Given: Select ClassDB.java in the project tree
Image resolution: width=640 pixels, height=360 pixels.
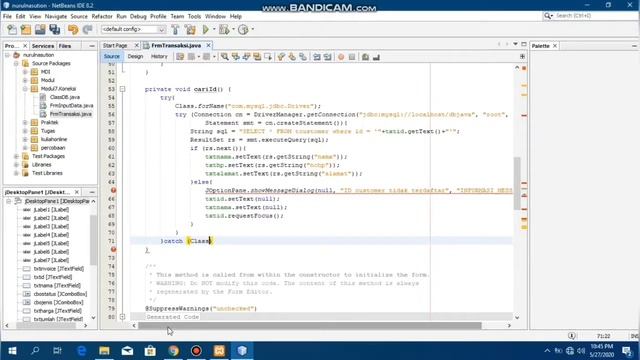Looking at the screenshot, I should click(64, 97).
